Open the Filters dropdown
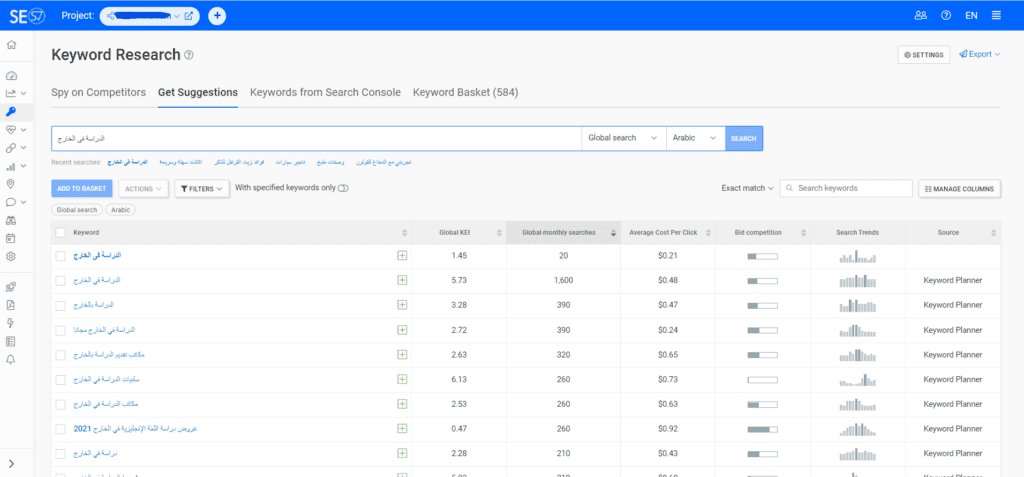This screenshot has height=477, width=1024. click(x=202, y=189)
